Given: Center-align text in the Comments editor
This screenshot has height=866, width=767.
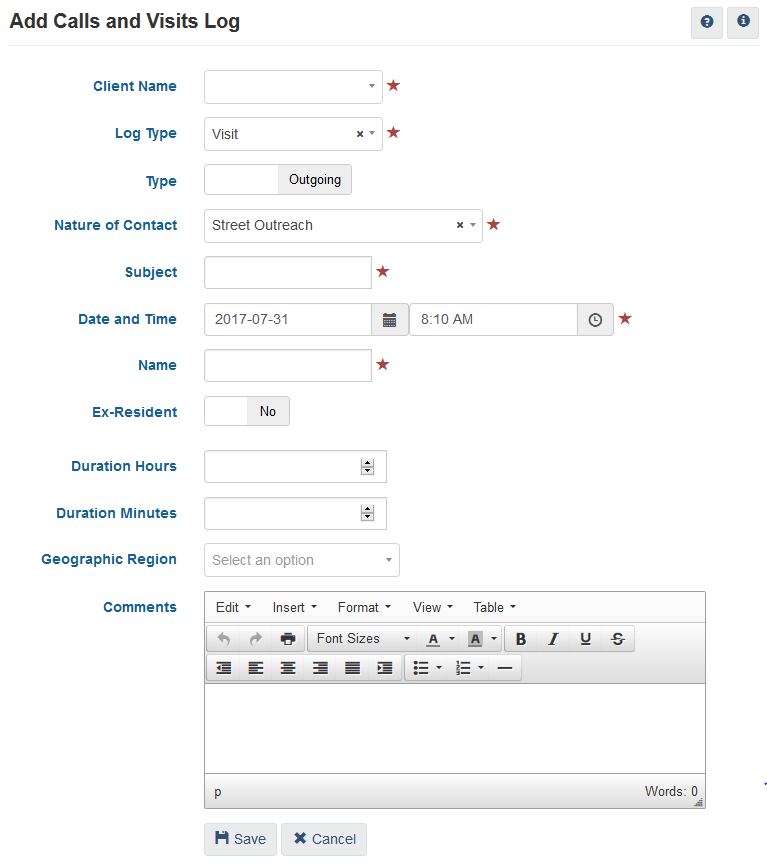Looking at the screenshot, I should coord(288,668).
